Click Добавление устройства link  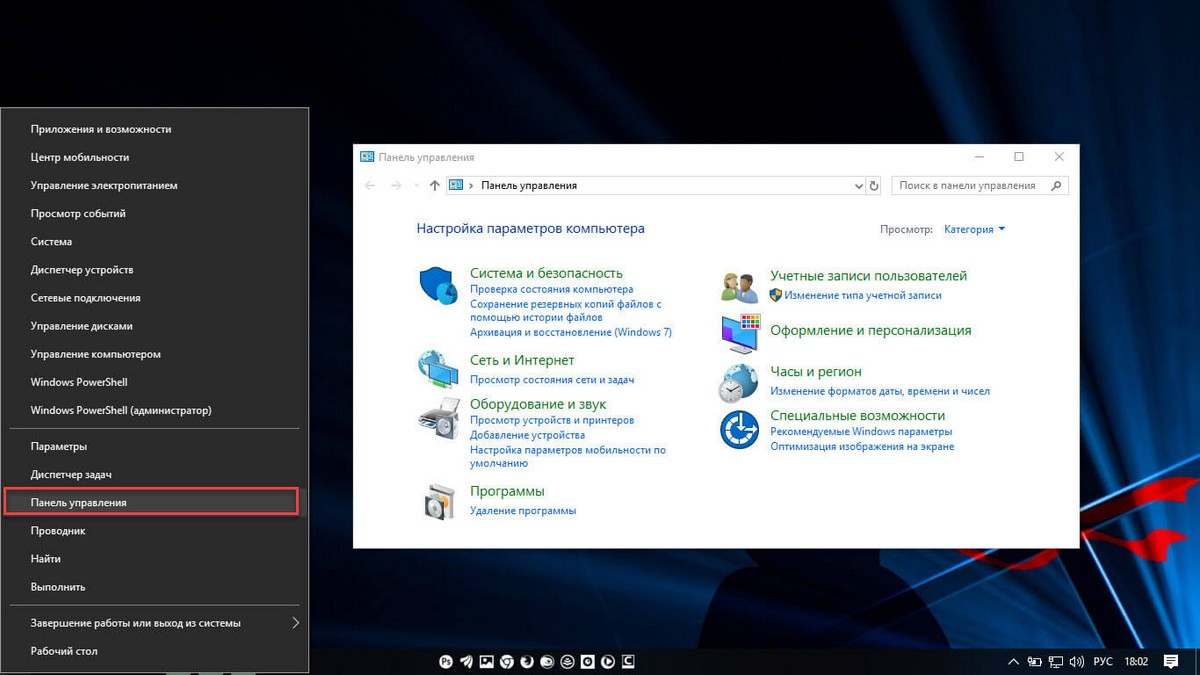click(527, 435)
